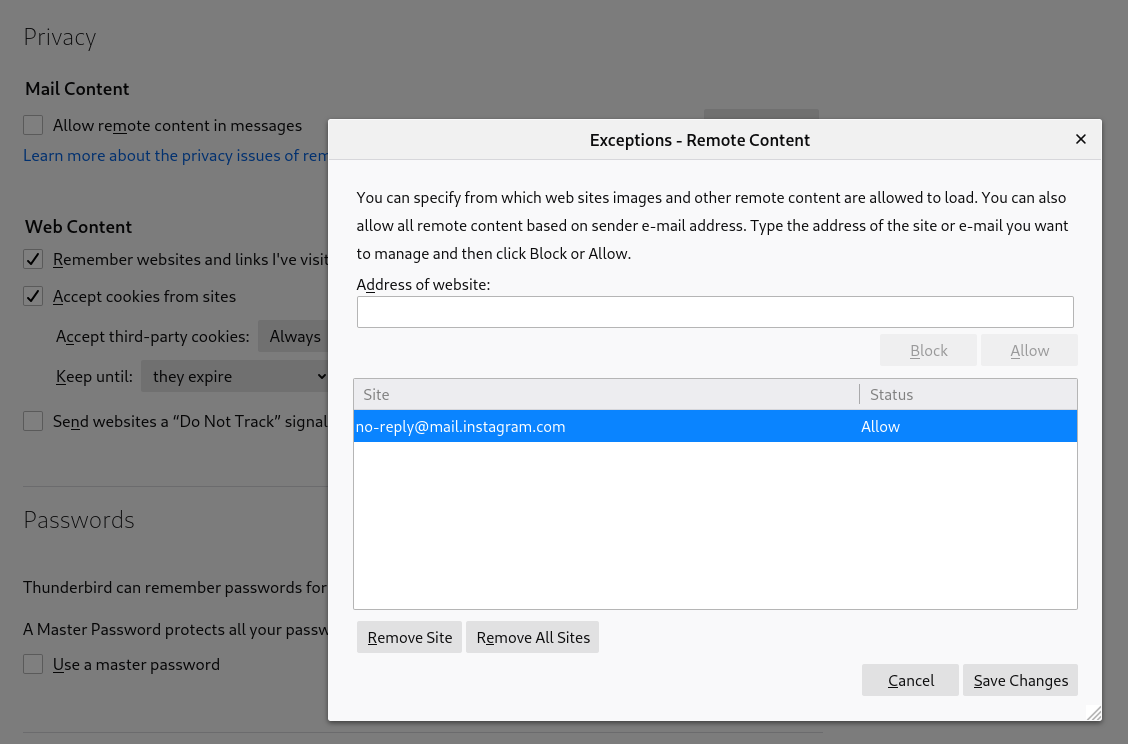Sort list by Status column header
Screen dimensions: 1128x744
coord(968,395)
